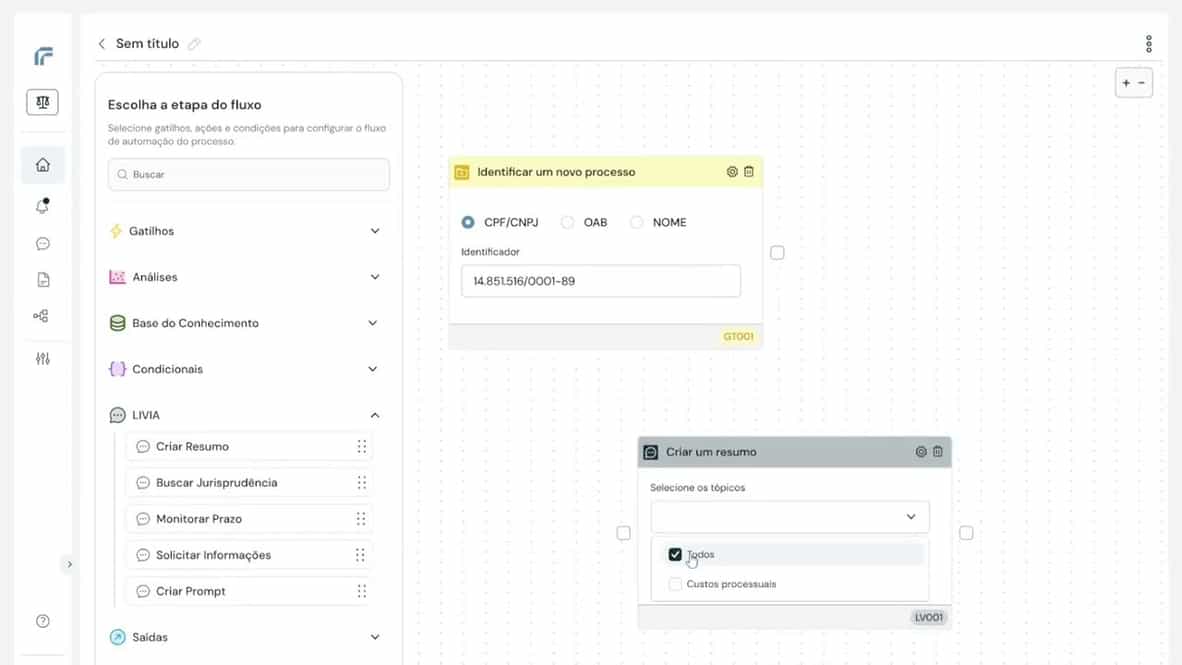Expand the Gatilhos section chevron
Screen dimensions: 1182x665
pyautogui.click(x=375, y=231)
